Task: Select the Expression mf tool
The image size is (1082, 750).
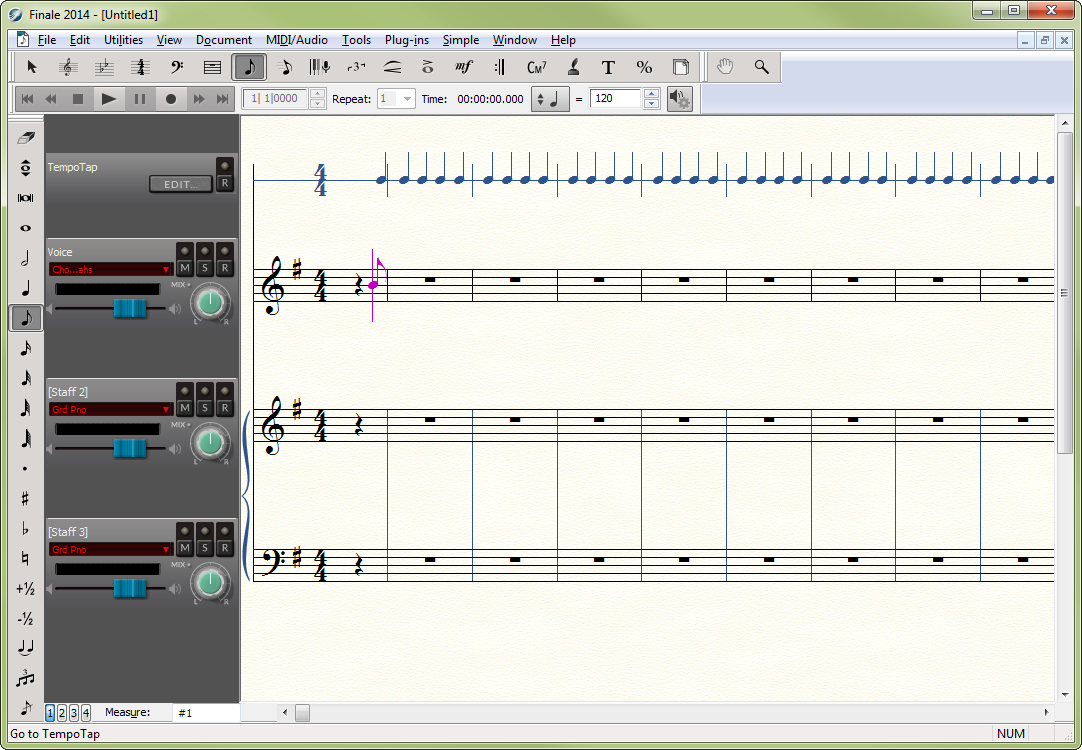Action: point(464,67)
